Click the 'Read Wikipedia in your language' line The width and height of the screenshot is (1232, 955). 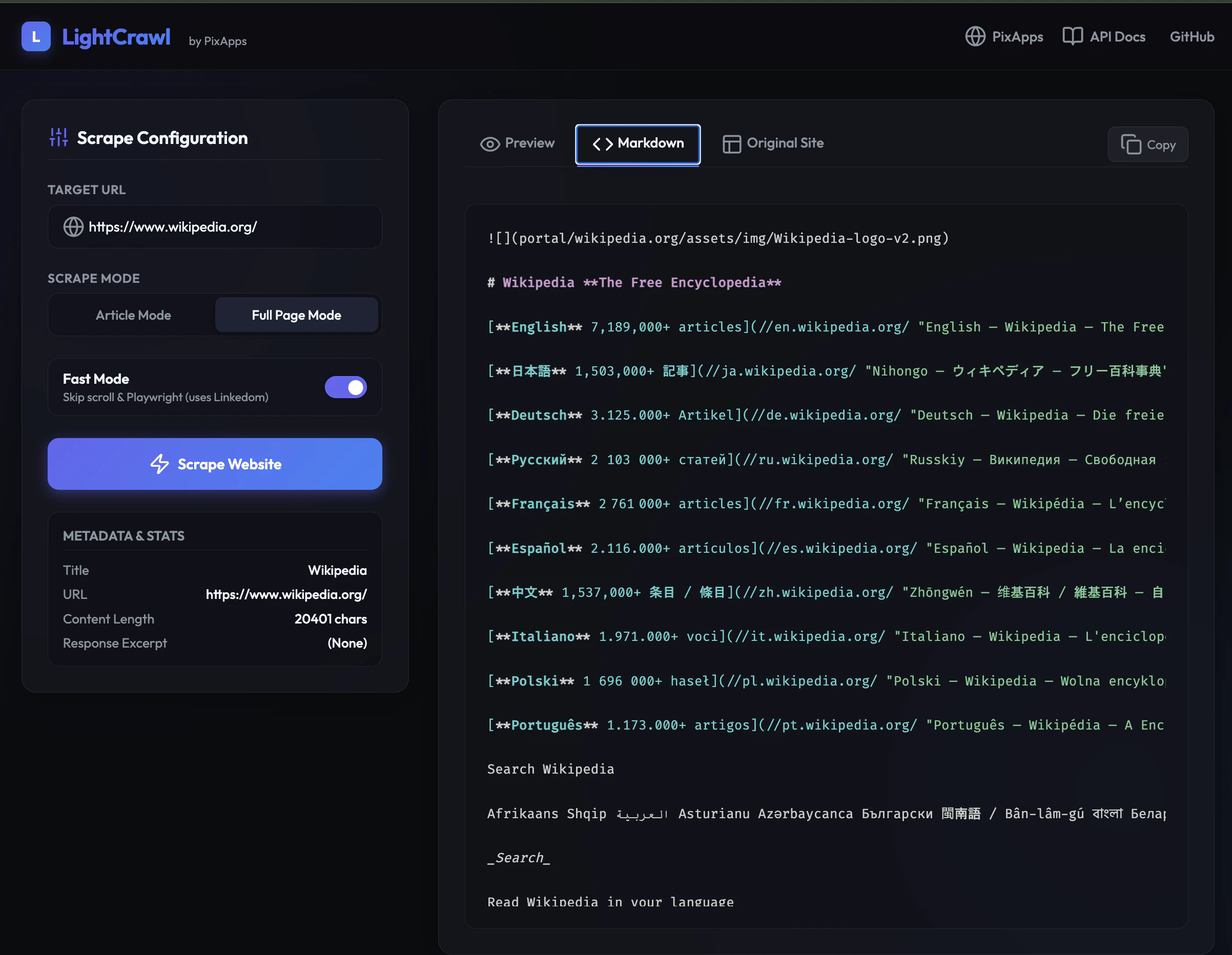610,901
